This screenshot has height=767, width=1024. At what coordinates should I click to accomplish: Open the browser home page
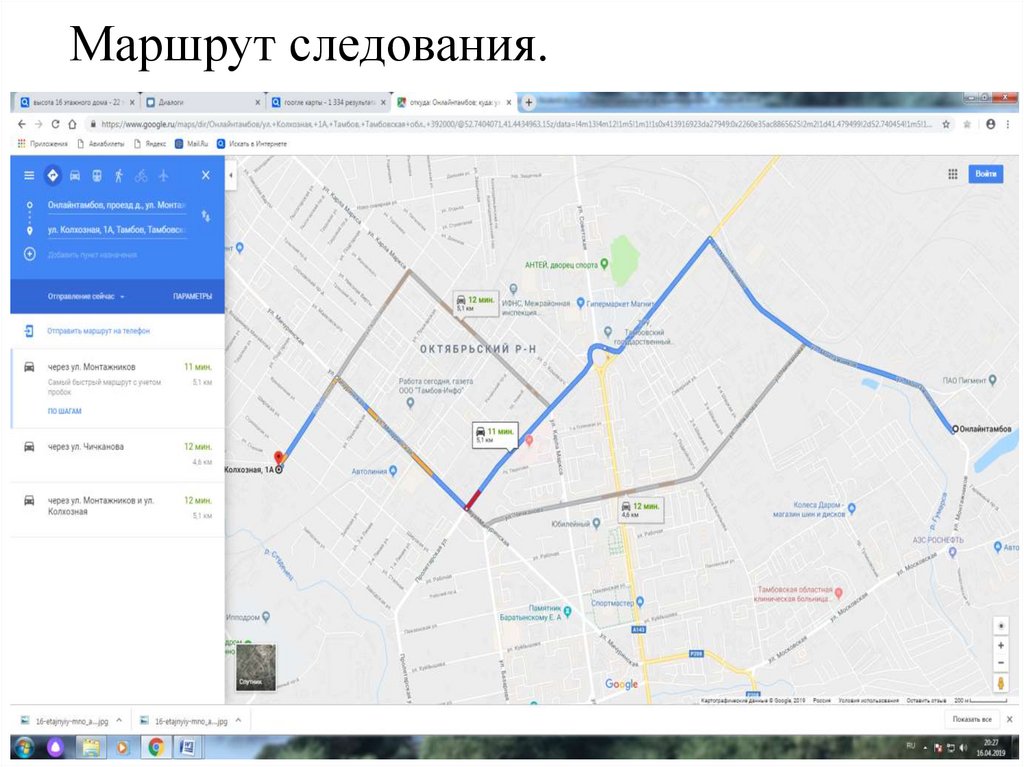(72, 124)
